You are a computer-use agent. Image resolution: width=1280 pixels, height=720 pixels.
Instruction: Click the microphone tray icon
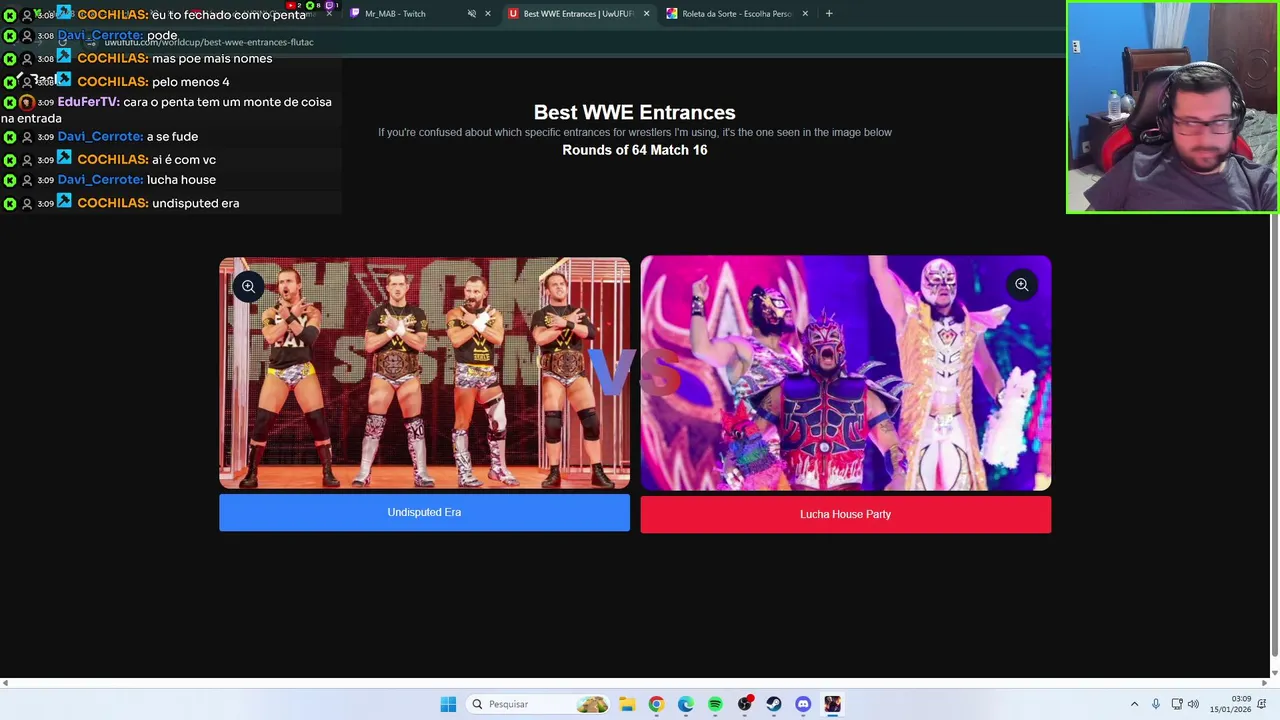(x=1156, y=704)
